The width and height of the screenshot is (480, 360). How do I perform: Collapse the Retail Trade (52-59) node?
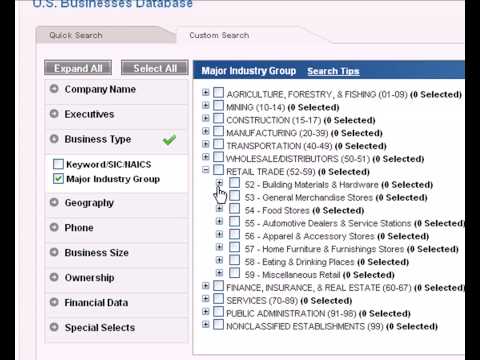click(206, 170)
